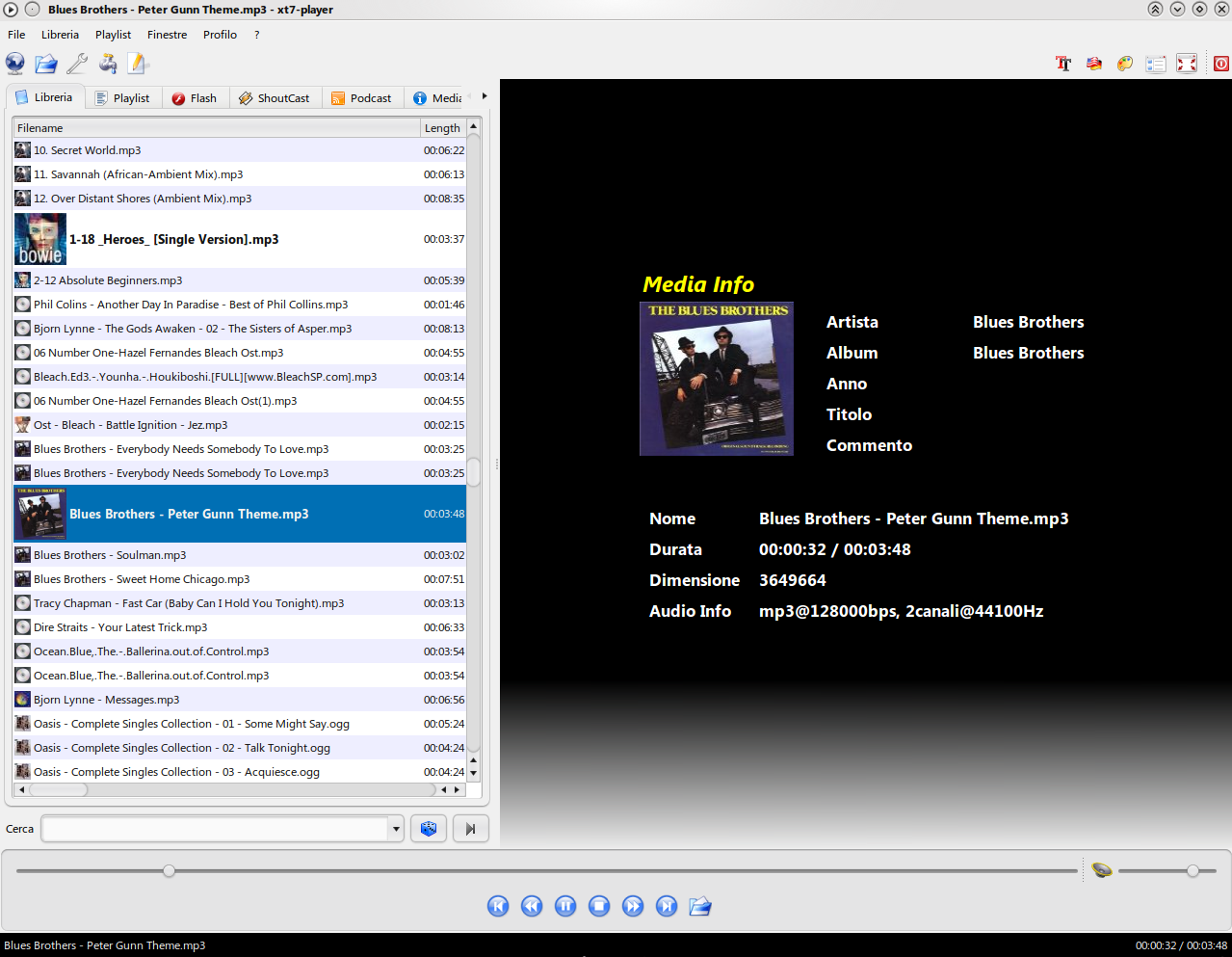Stop playback
1232x957 pixels.
point(599,906)
